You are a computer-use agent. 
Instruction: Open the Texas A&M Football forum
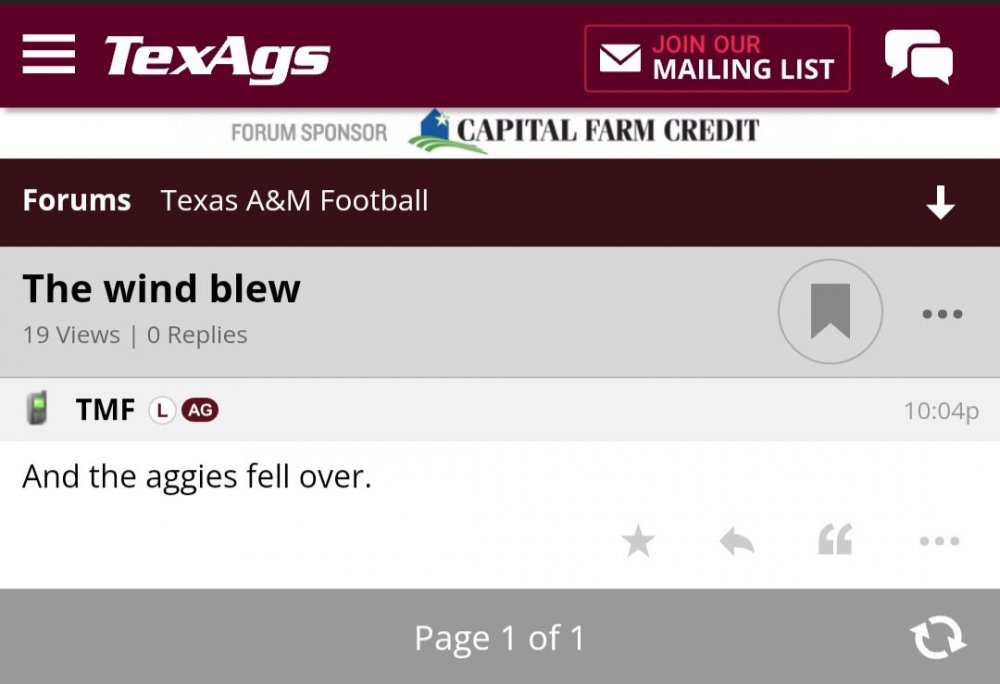[x=294, y=201]
